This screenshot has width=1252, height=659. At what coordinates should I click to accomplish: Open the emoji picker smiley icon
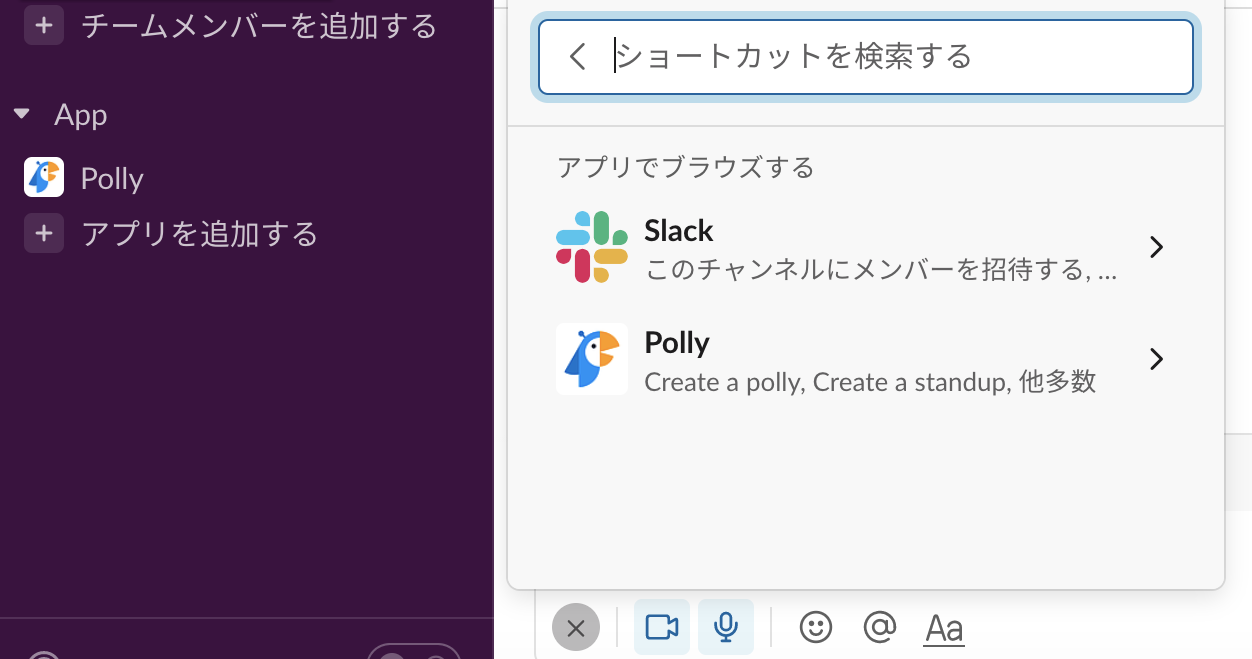816,627
